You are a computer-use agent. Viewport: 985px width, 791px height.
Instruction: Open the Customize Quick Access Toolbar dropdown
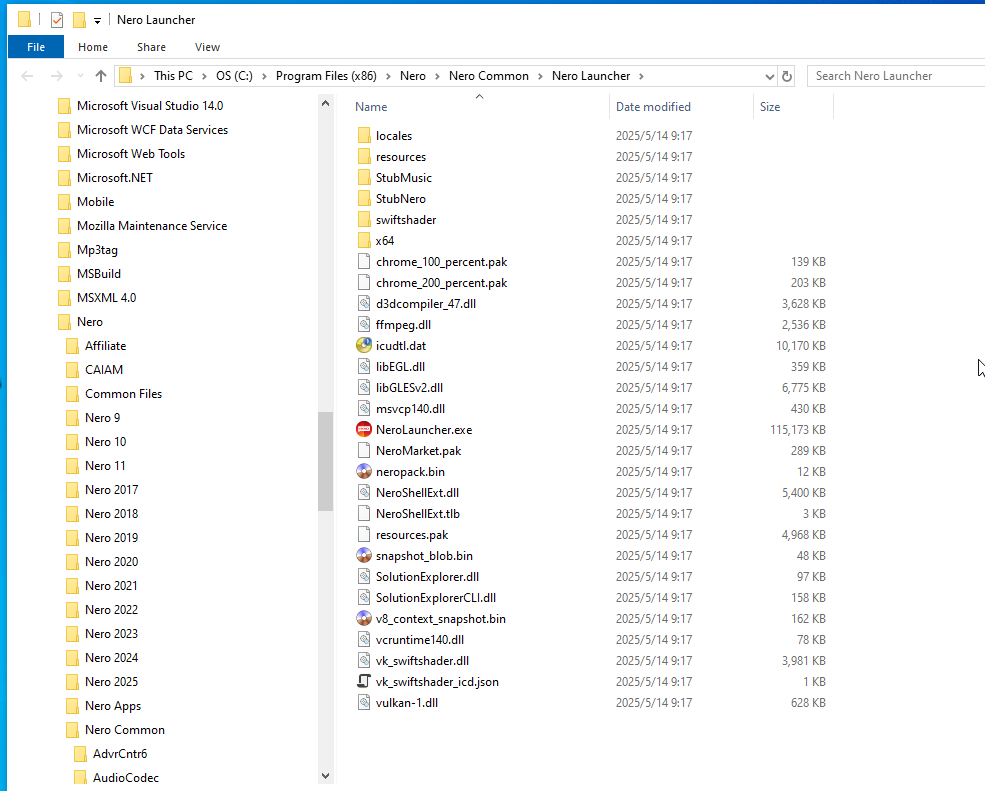[97, 21]
